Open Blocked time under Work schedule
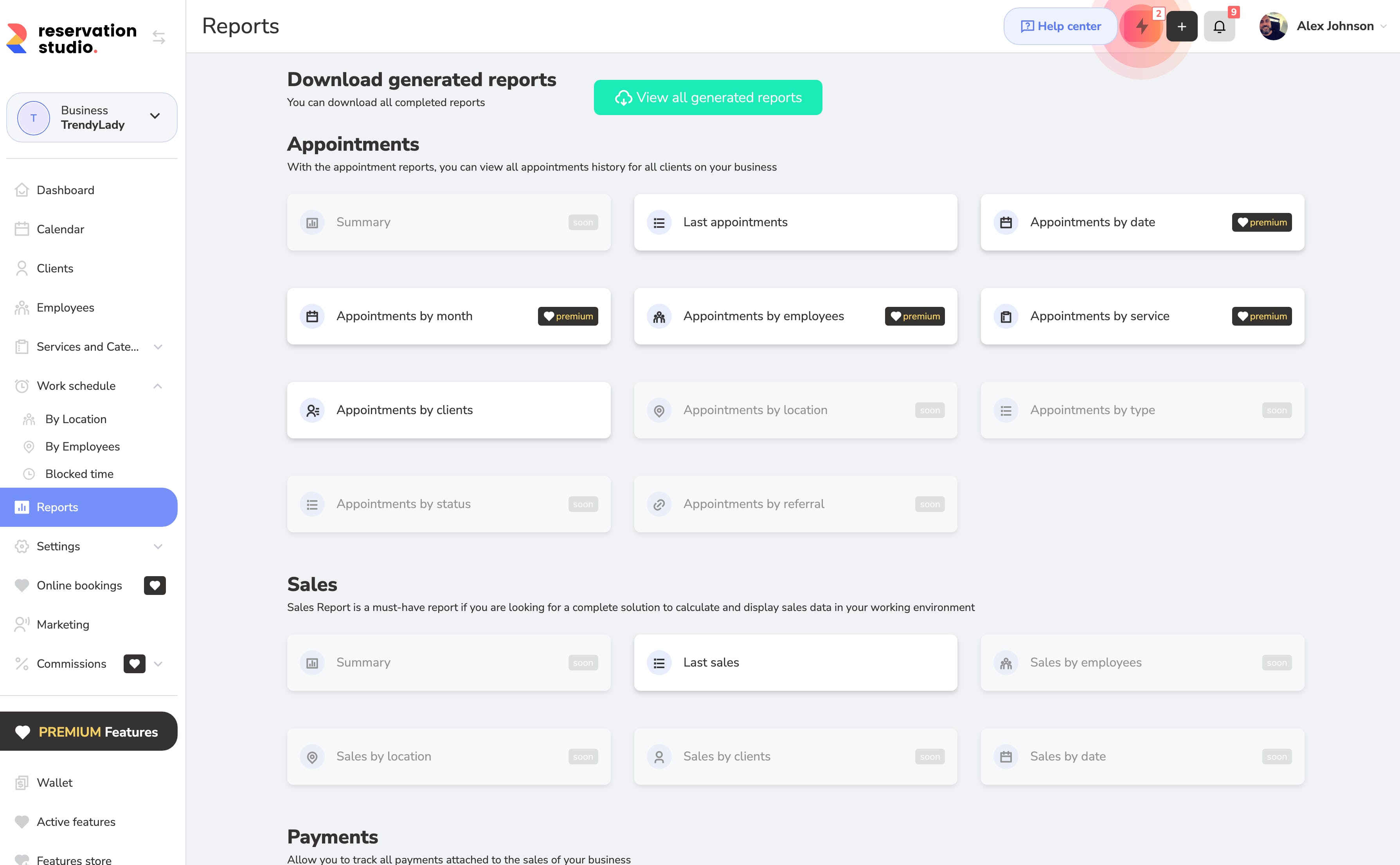The width and height of the screenshot is (1400, 865). pyautogui.click(x=79, y=474)
